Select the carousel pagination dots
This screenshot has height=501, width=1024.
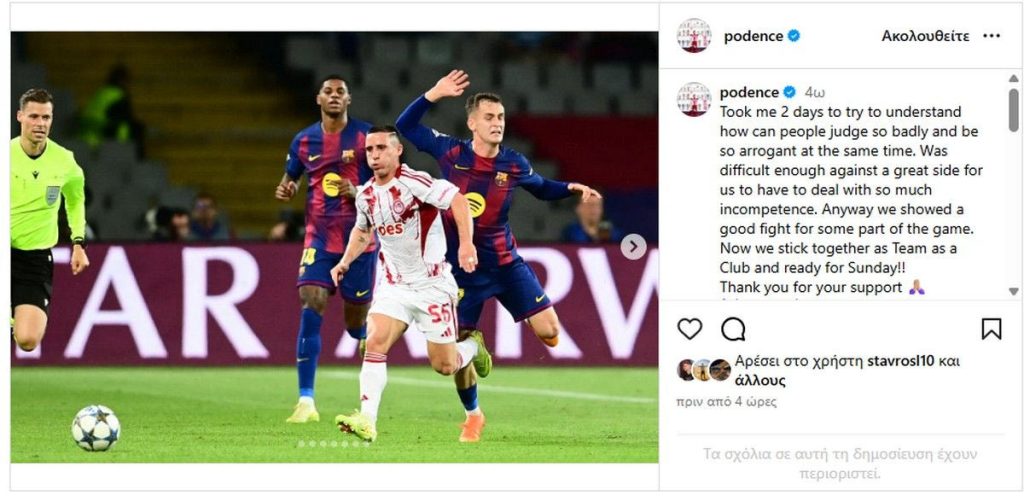(x=334, y=444)
